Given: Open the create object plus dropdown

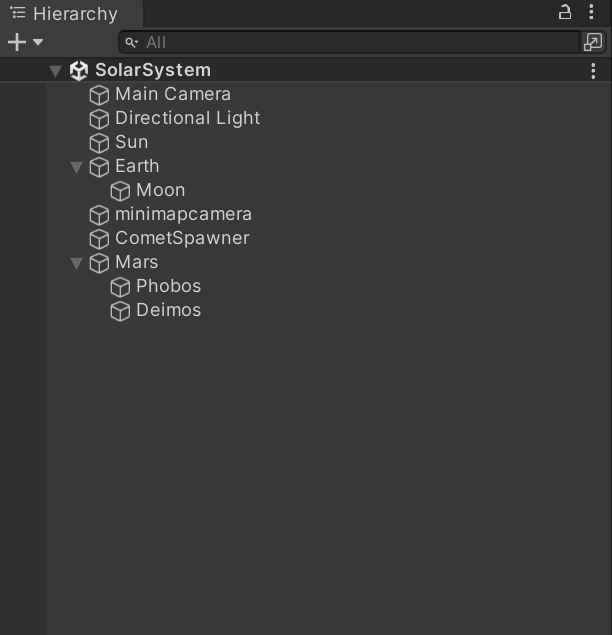Looking at the screenshot, I should pos(25,42).
